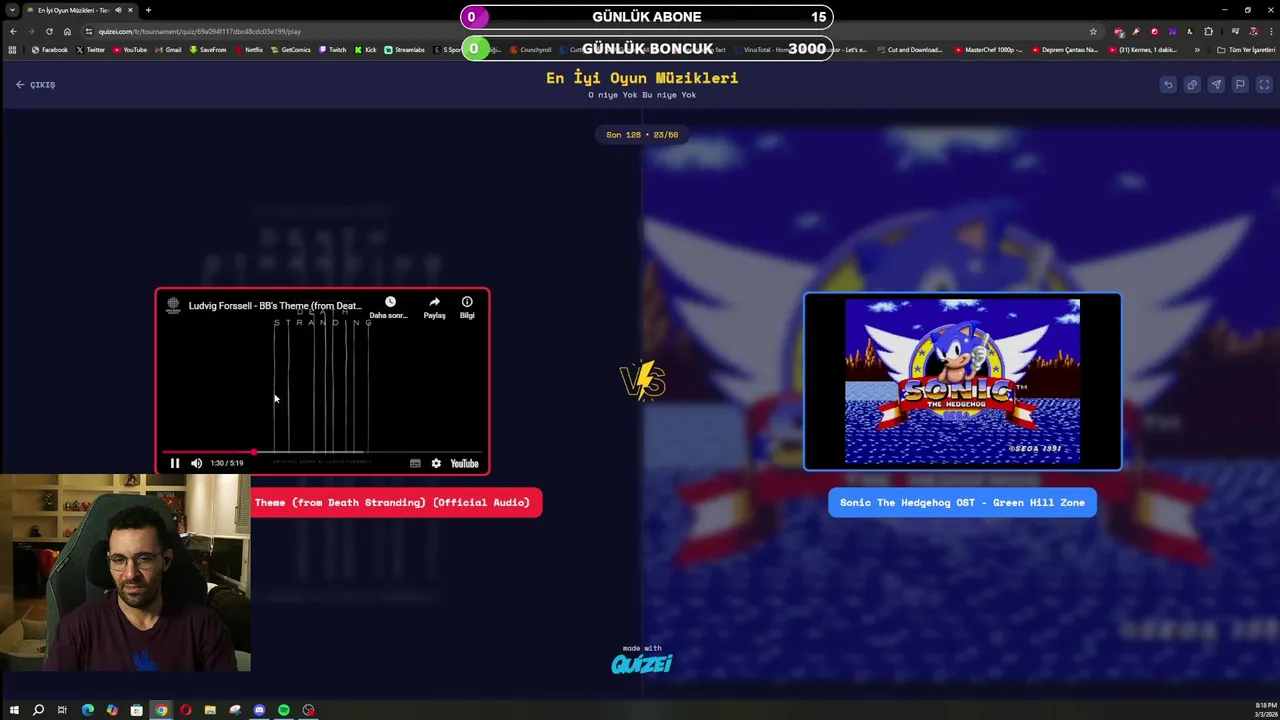
Task: Mute the YouTube player volume
Action: pos(197,463)
